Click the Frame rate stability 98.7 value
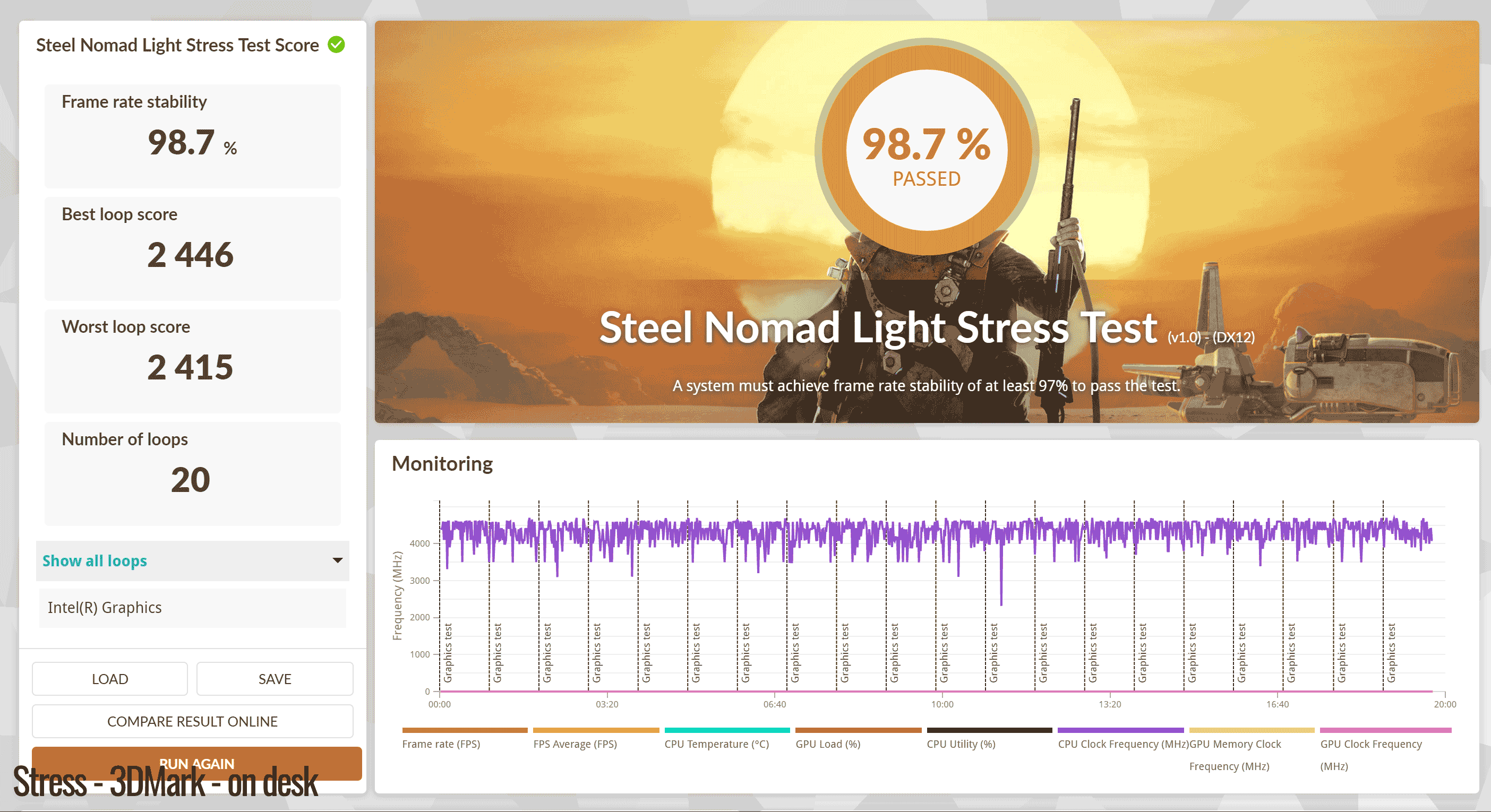 click(192, 142)
